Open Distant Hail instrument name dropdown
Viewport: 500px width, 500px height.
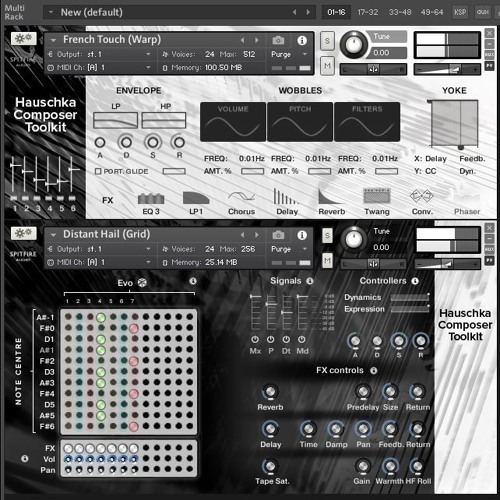pos(53,235)
